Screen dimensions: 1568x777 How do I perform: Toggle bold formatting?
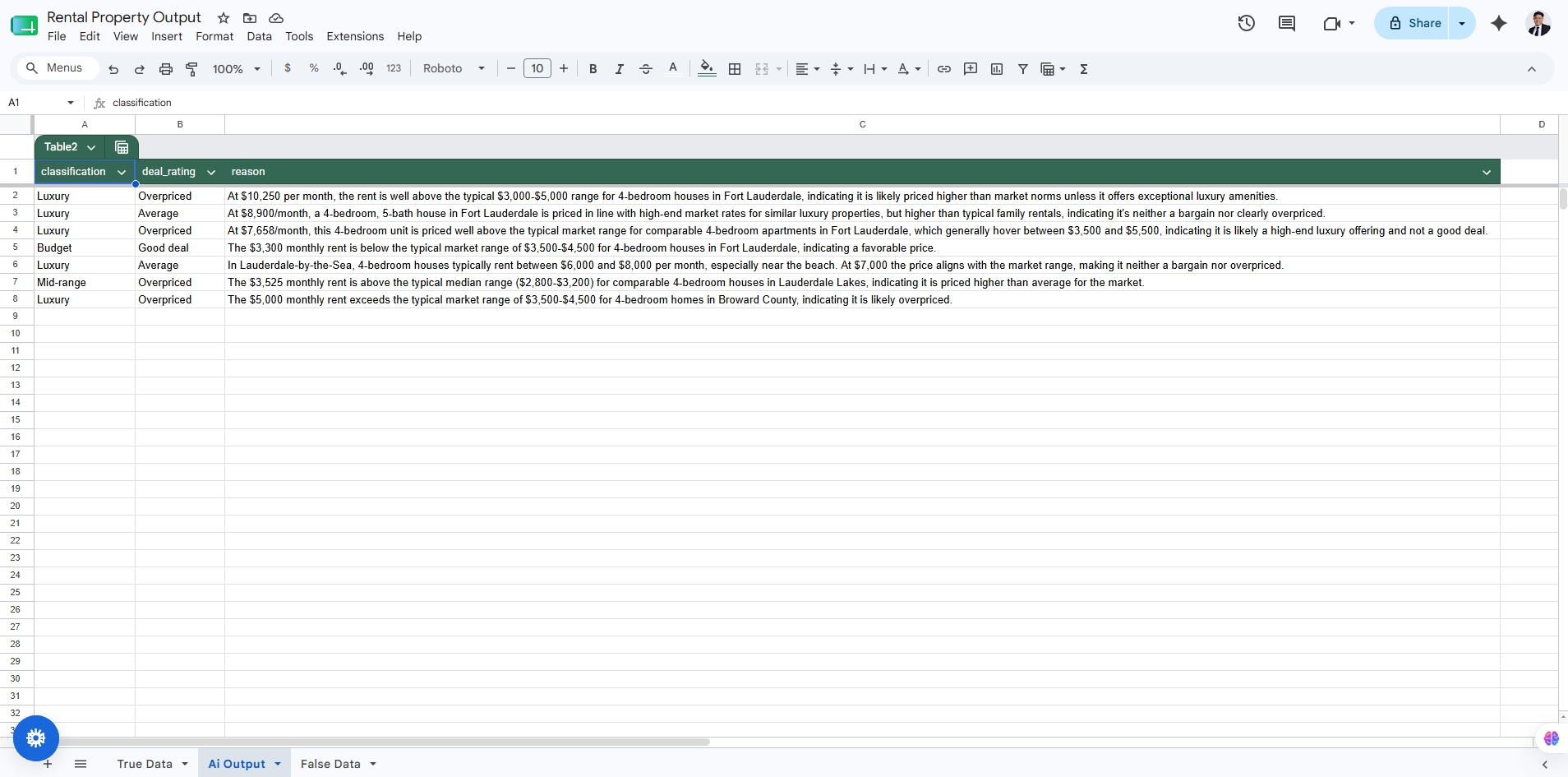coord(593,69)
